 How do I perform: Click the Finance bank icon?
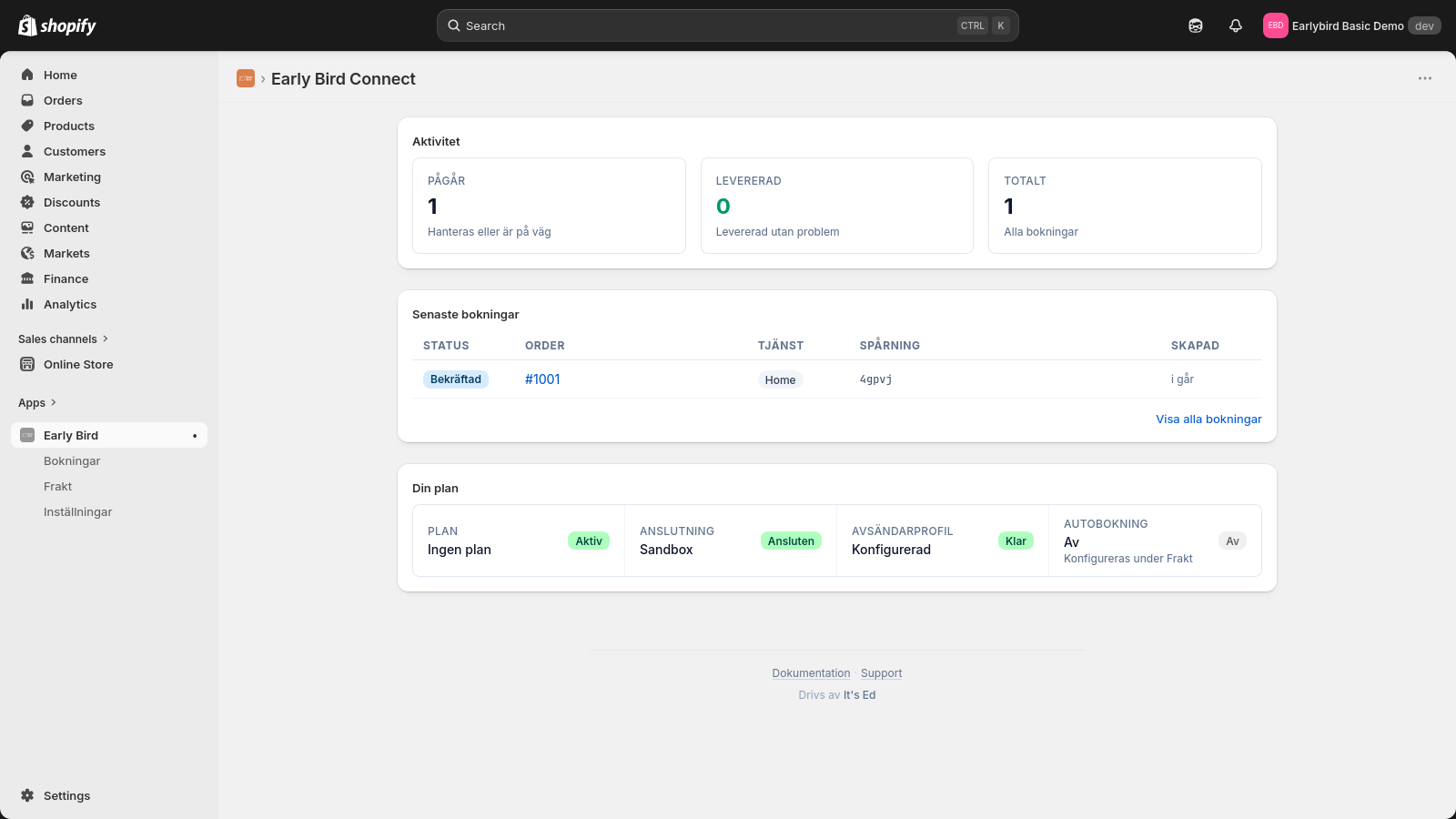coord(27,278)
